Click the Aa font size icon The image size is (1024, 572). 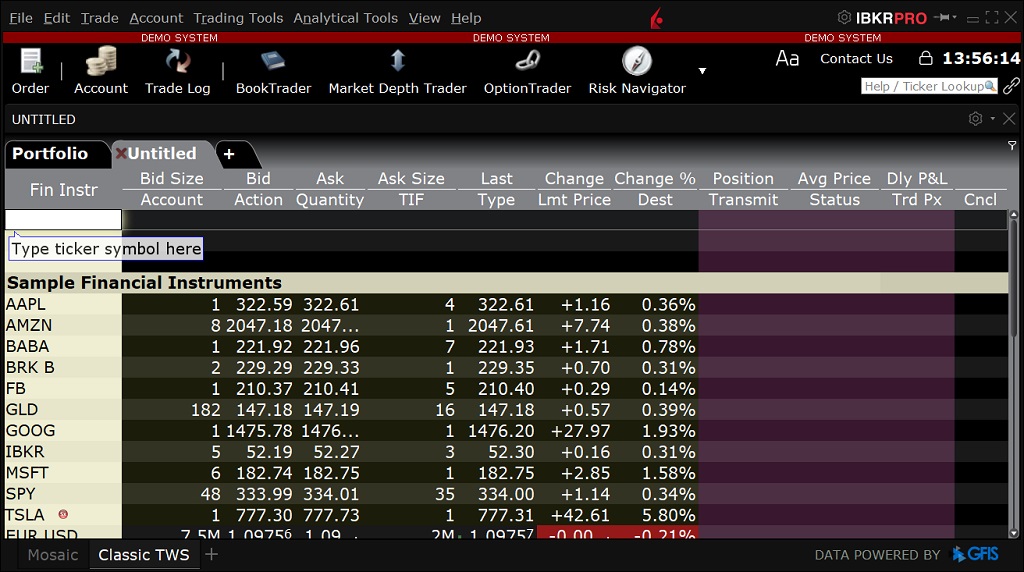[x=787, y=59]
